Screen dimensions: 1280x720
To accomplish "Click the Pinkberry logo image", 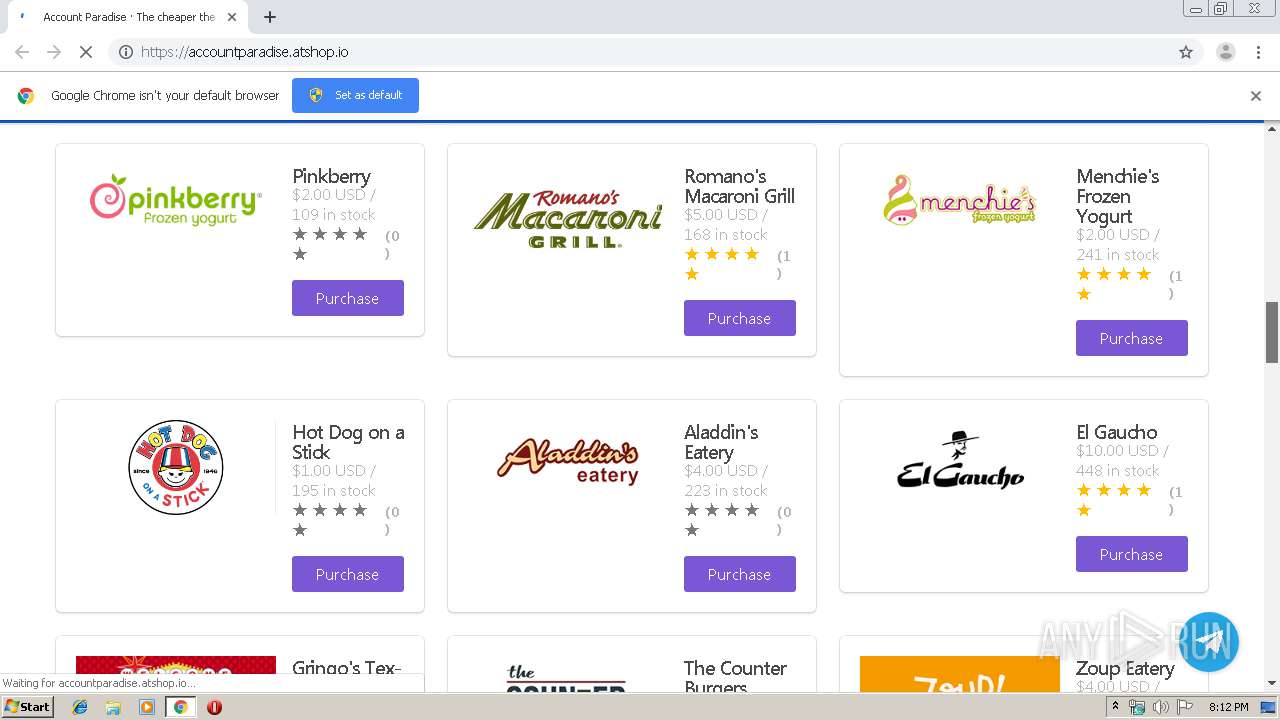I will click(176, 200).
